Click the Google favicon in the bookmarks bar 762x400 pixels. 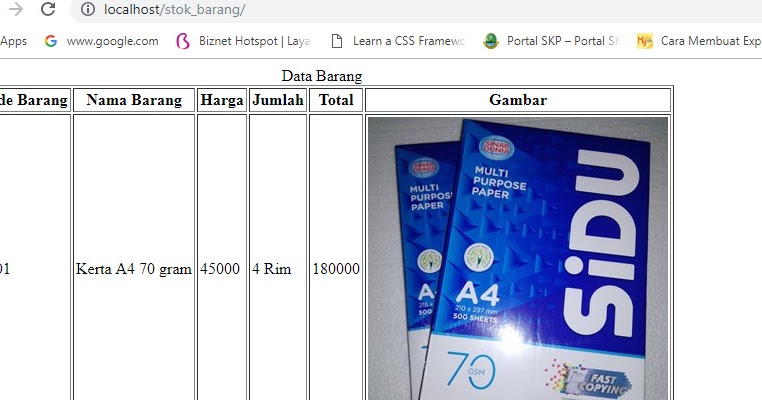click(x=51, y=41)
